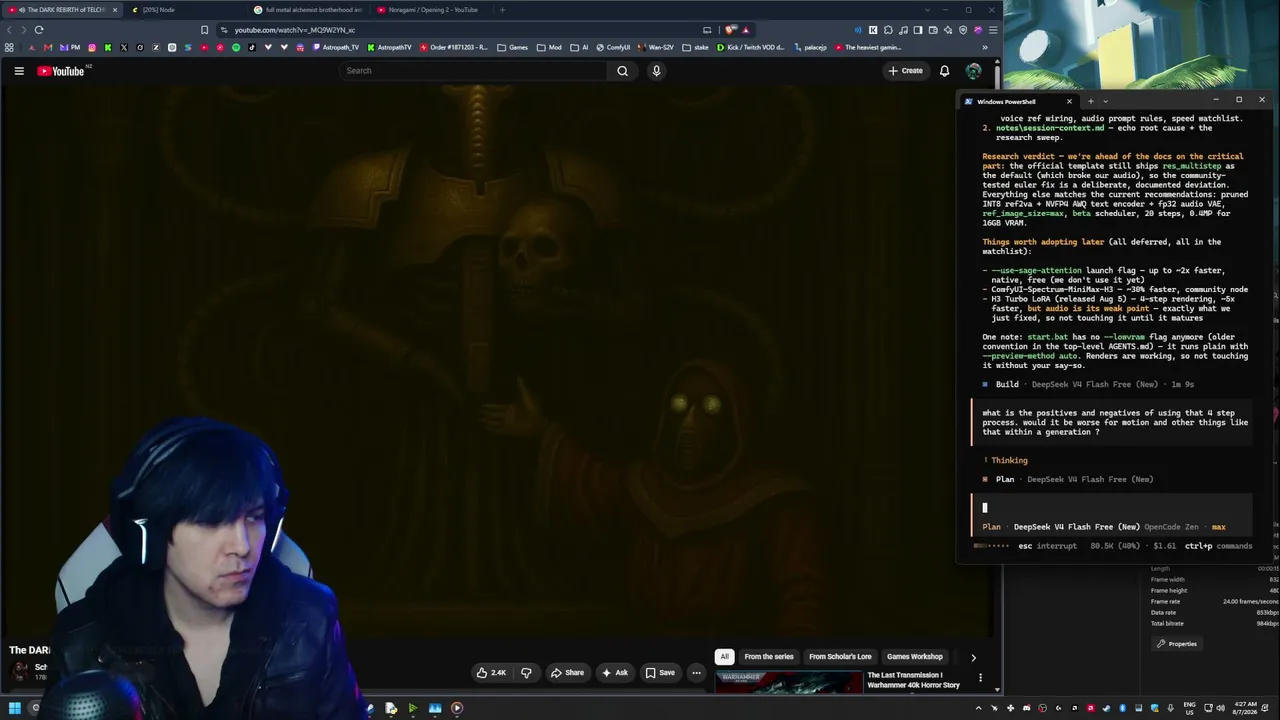
Task: Select the From Scholar's Lore chip
Action: pos(840,657)
